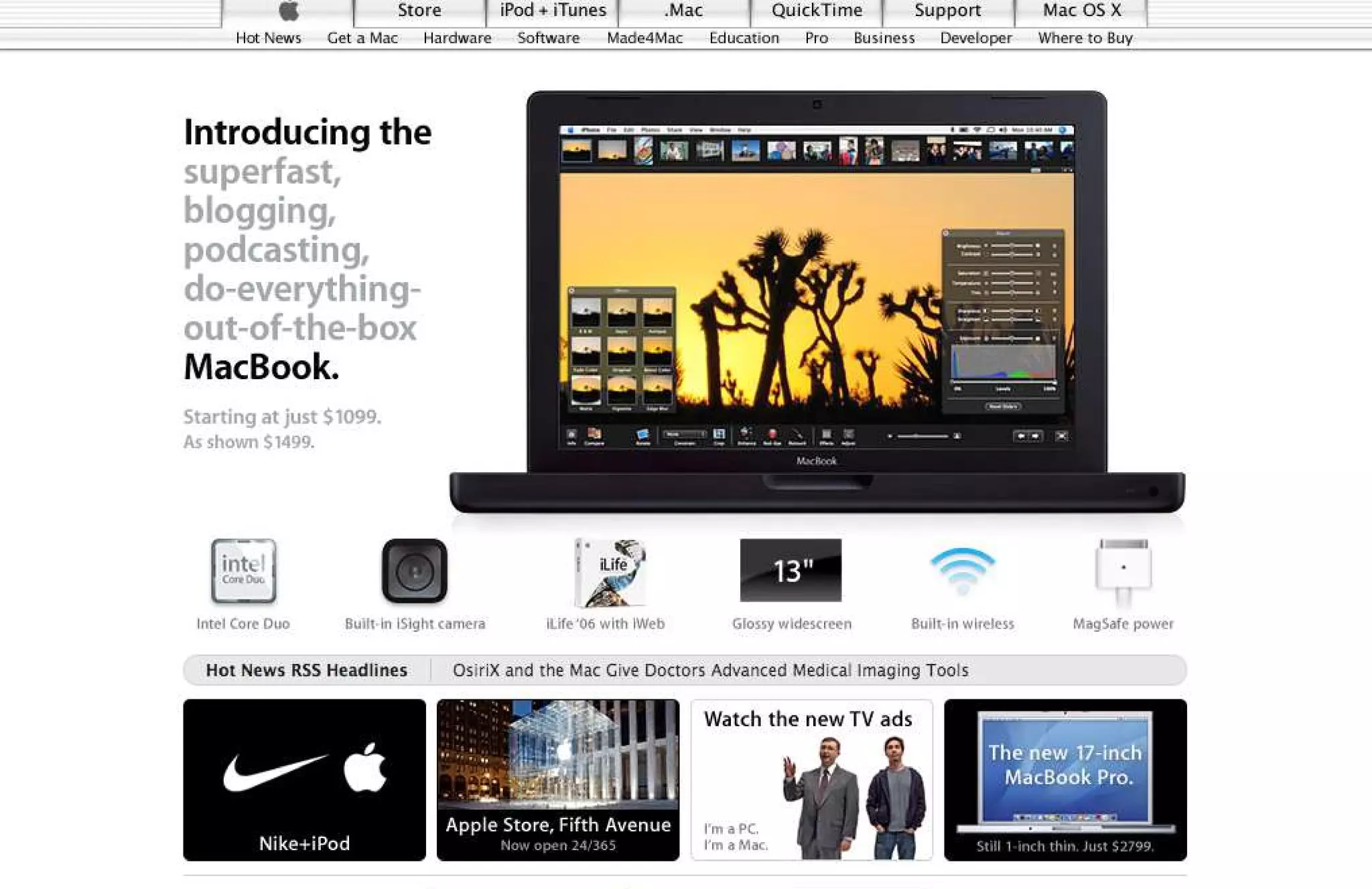The image size is (1372, 889).
Task: Open the Business section link
Action: pos(884,38)
